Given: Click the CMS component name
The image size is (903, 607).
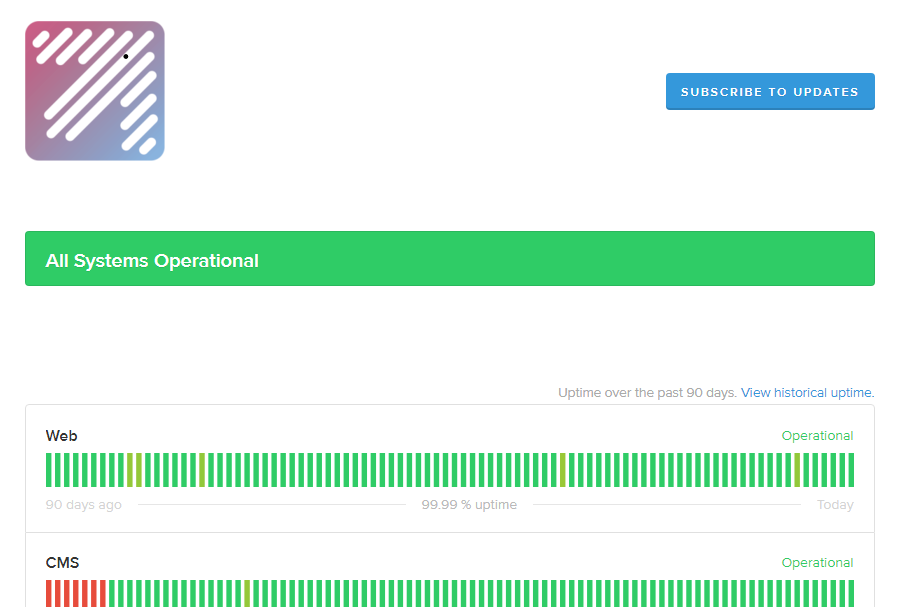Looking at the screenshot, I should click(62, 563).
